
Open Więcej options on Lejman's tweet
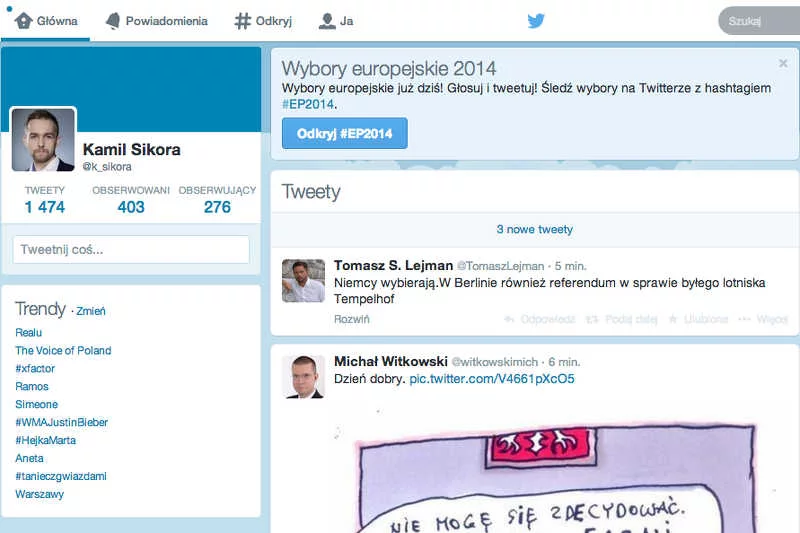[763, 319]
